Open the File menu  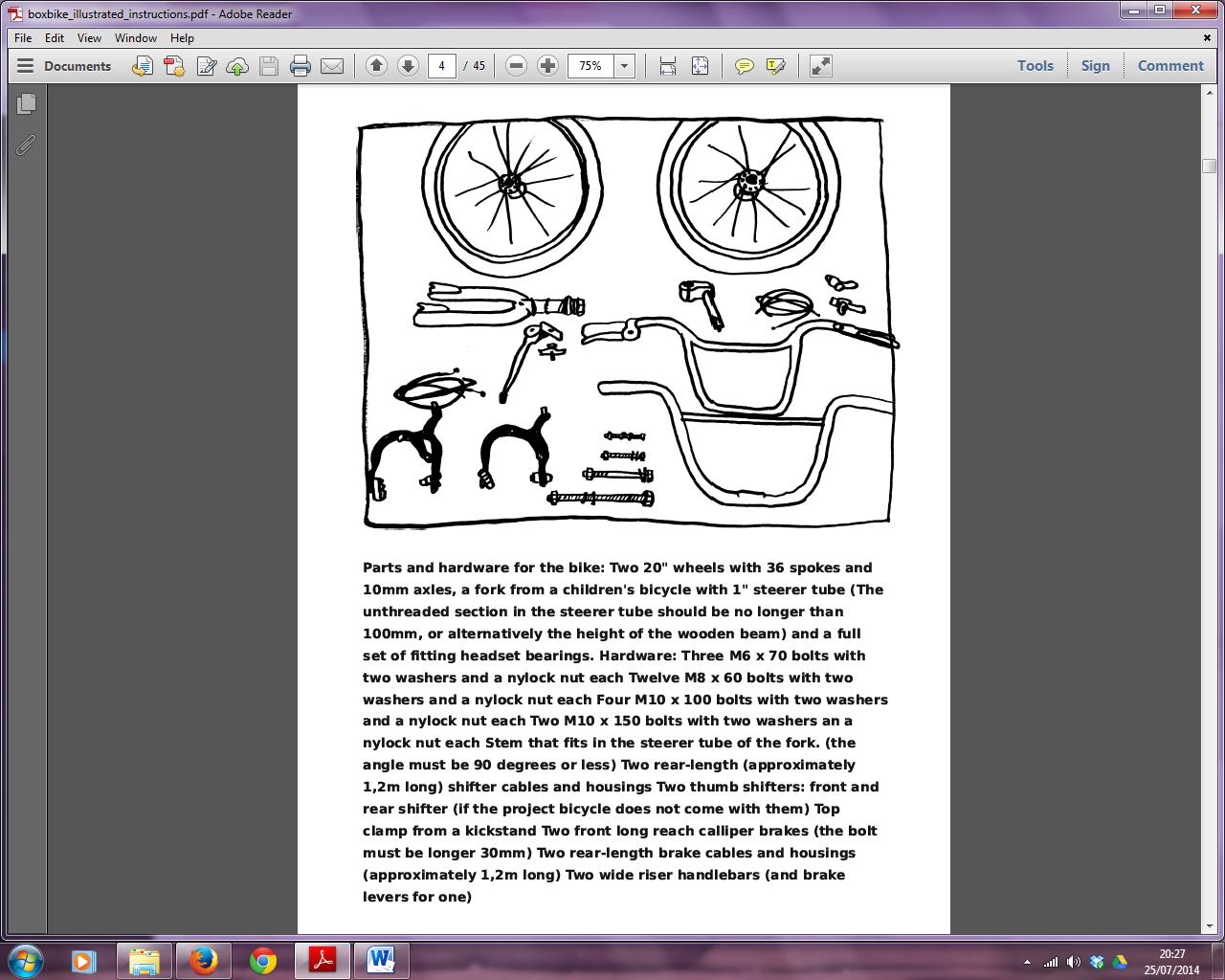click(x=23, y=38)
